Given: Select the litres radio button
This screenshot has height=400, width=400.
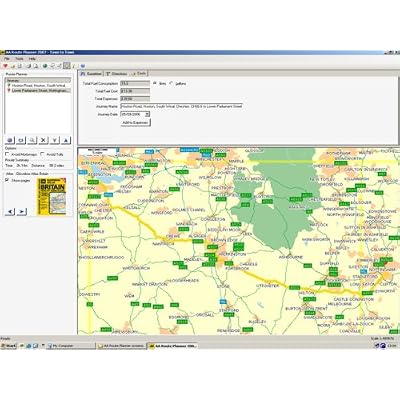Looking at the screenshot, I should pyautogui.click(x=155, y=83).
